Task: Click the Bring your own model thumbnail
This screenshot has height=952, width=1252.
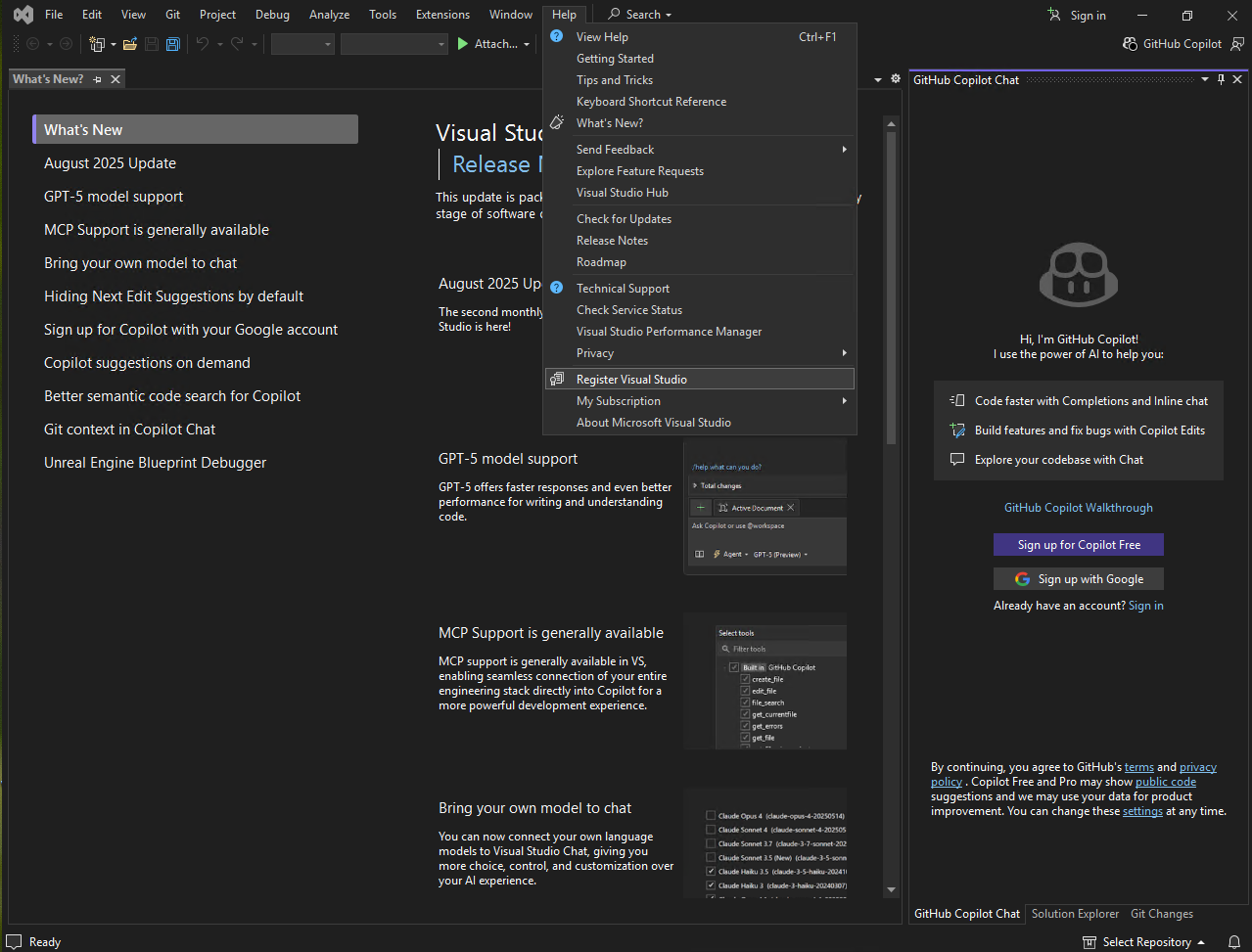Action: click(765, 843)
